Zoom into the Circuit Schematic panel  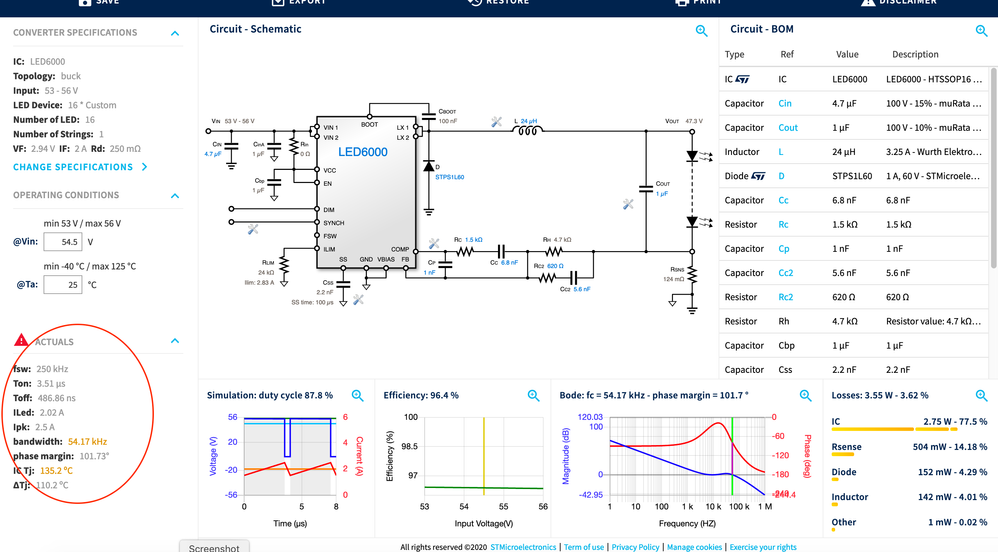coord(701,31)
